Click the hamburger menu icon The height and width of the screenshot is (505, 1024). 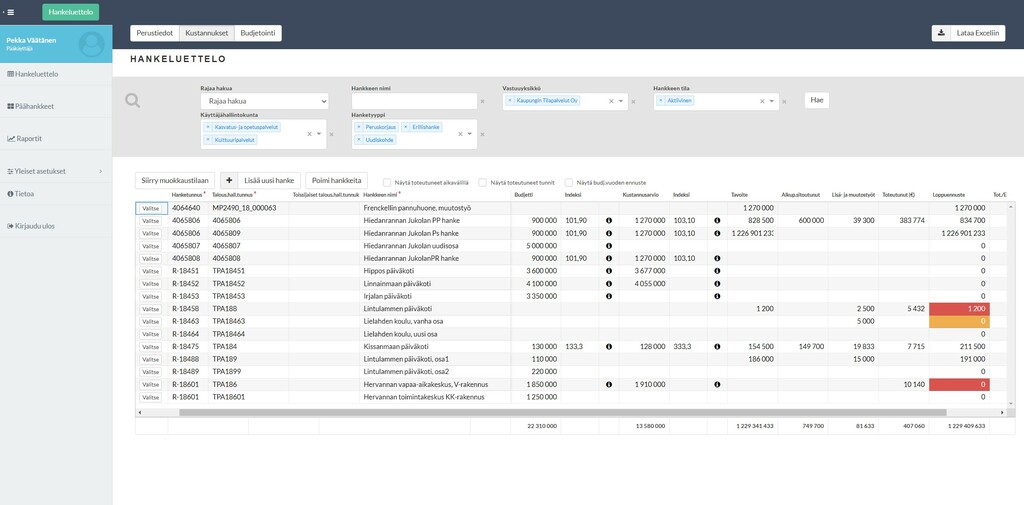[x=10, y=12]
